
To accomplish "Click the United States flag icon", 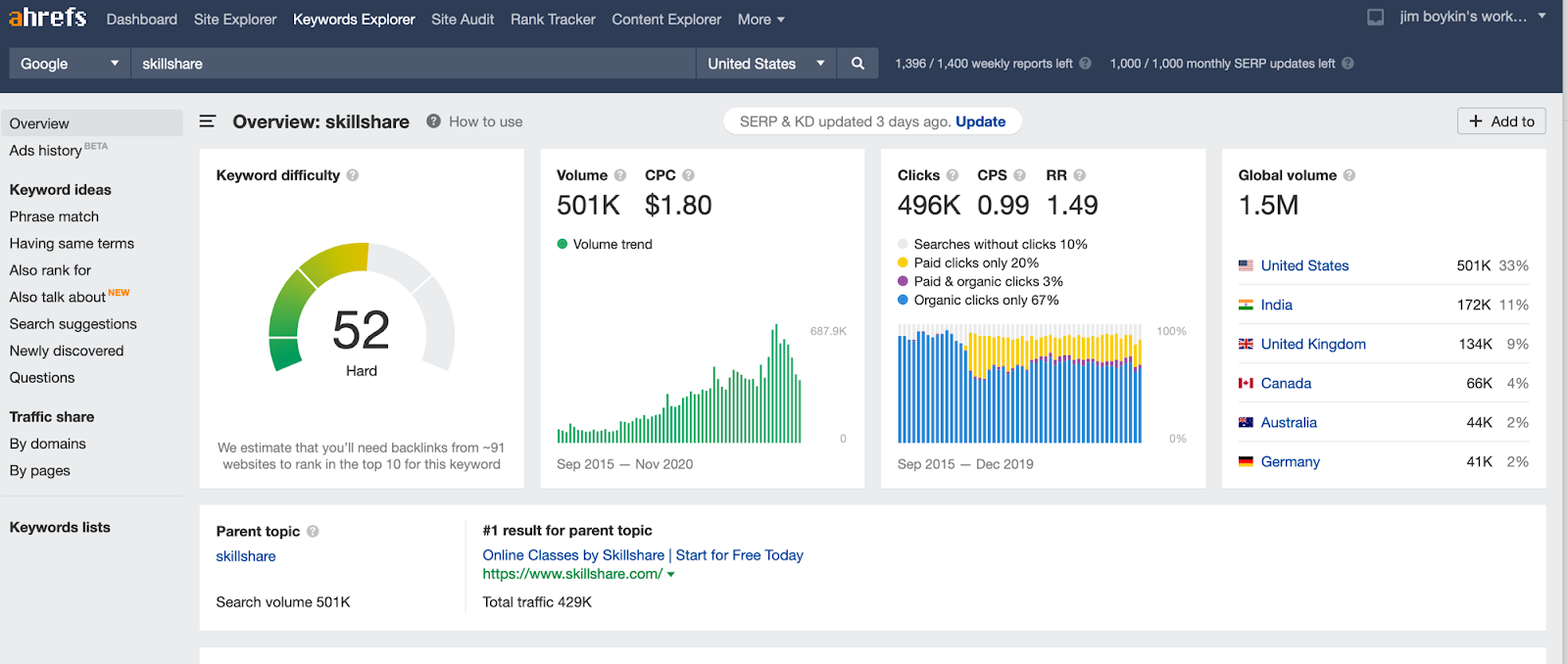I will (1246, 265).
